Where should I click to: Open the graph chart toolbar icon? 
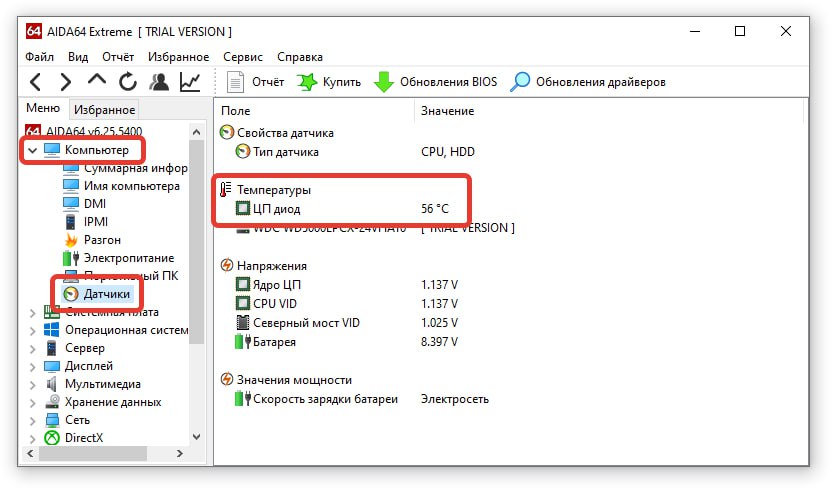pos(189,82)
